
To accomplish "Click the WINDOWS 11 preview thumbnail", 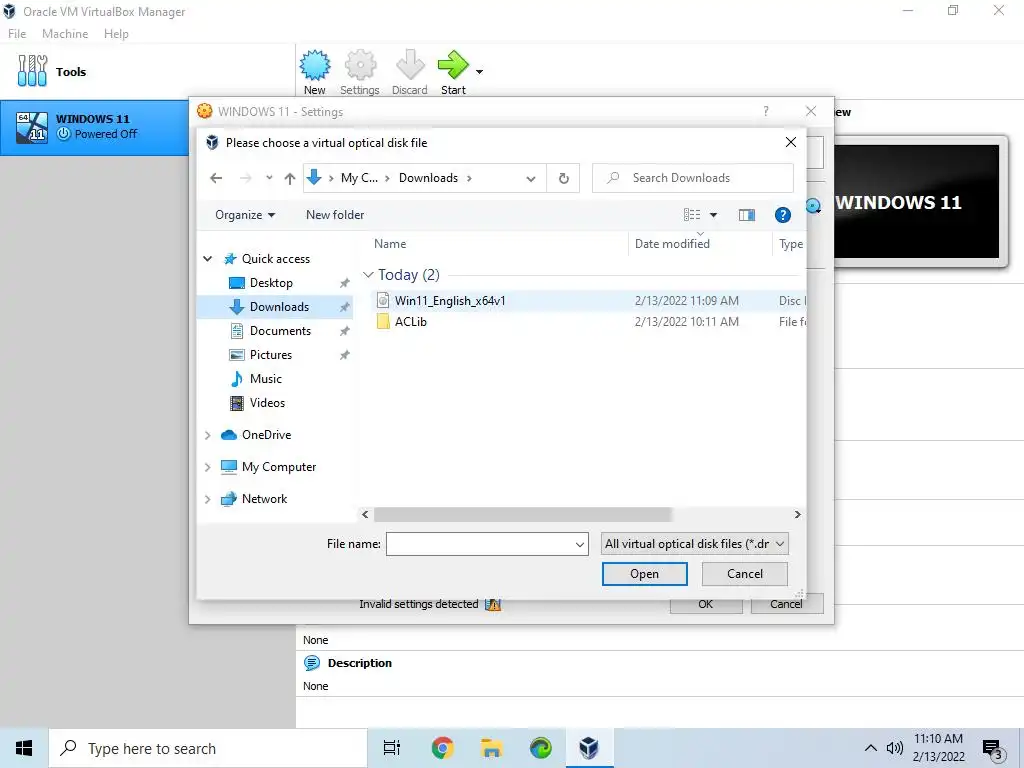I will (917, 202).
